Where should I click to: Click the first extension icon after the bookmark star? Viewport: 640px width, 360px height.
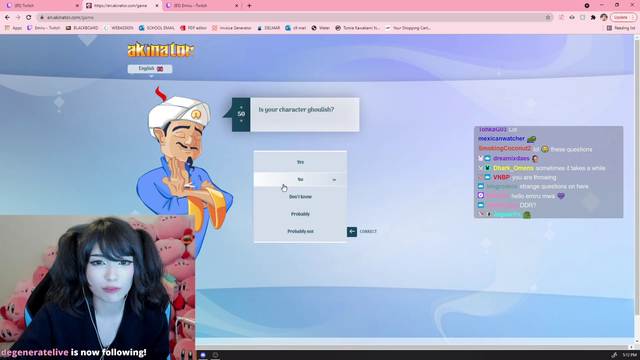coord(561,17)
